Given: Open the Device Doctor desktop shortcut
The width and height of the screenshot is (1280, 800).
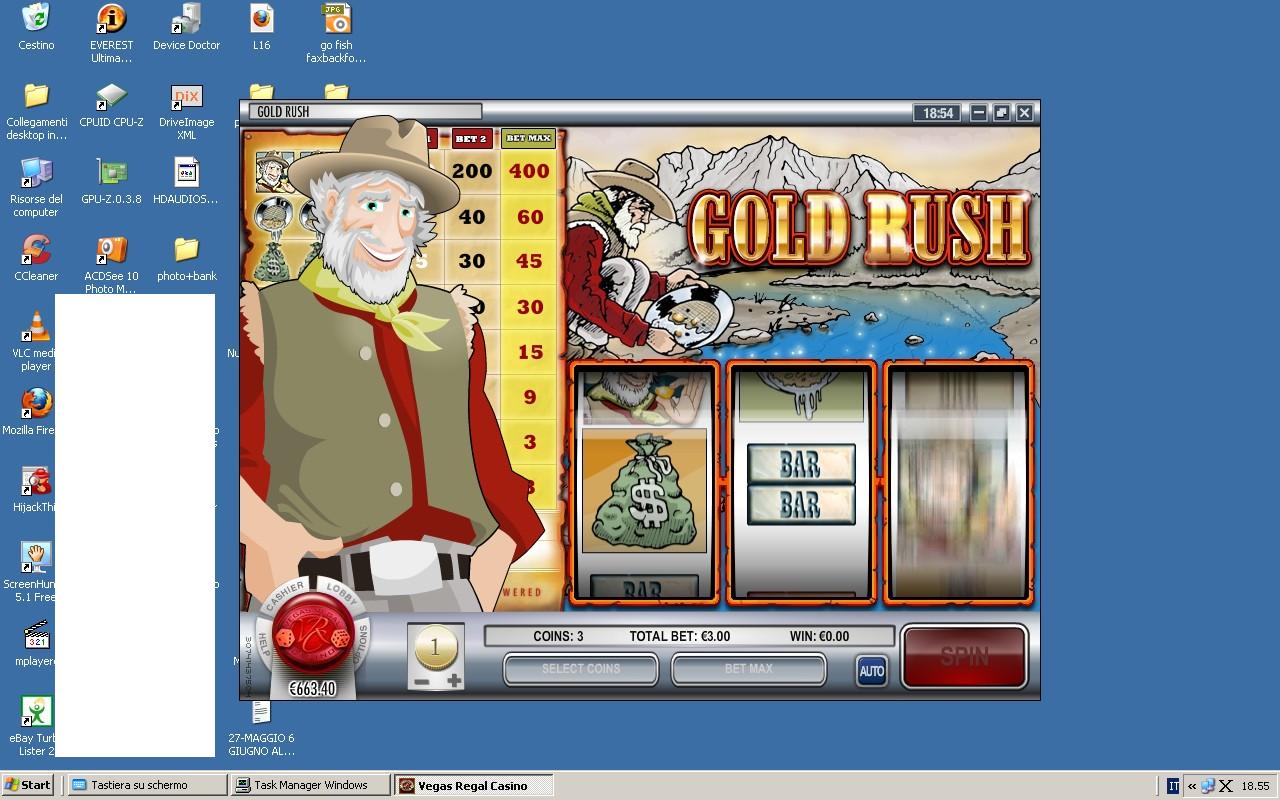Looking at the screenshot, I should click(186, 27).
